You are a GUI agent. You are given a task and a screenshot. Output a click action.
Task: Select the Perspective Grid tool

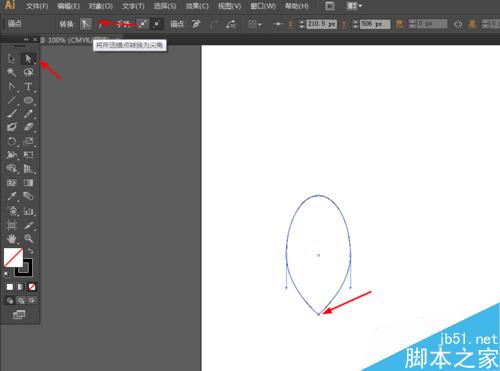pos(28,169)
